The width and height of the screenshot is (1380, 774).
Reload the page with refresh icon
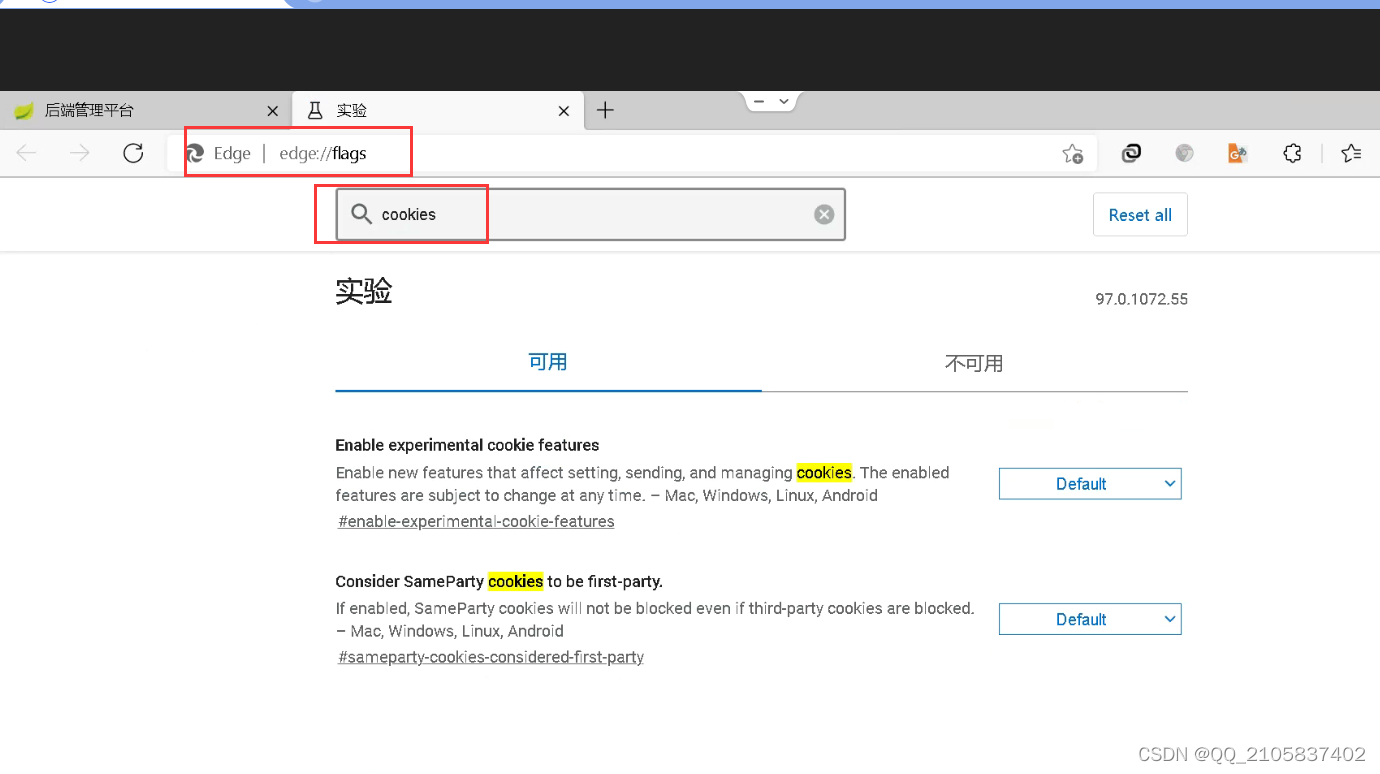(133, 153)
